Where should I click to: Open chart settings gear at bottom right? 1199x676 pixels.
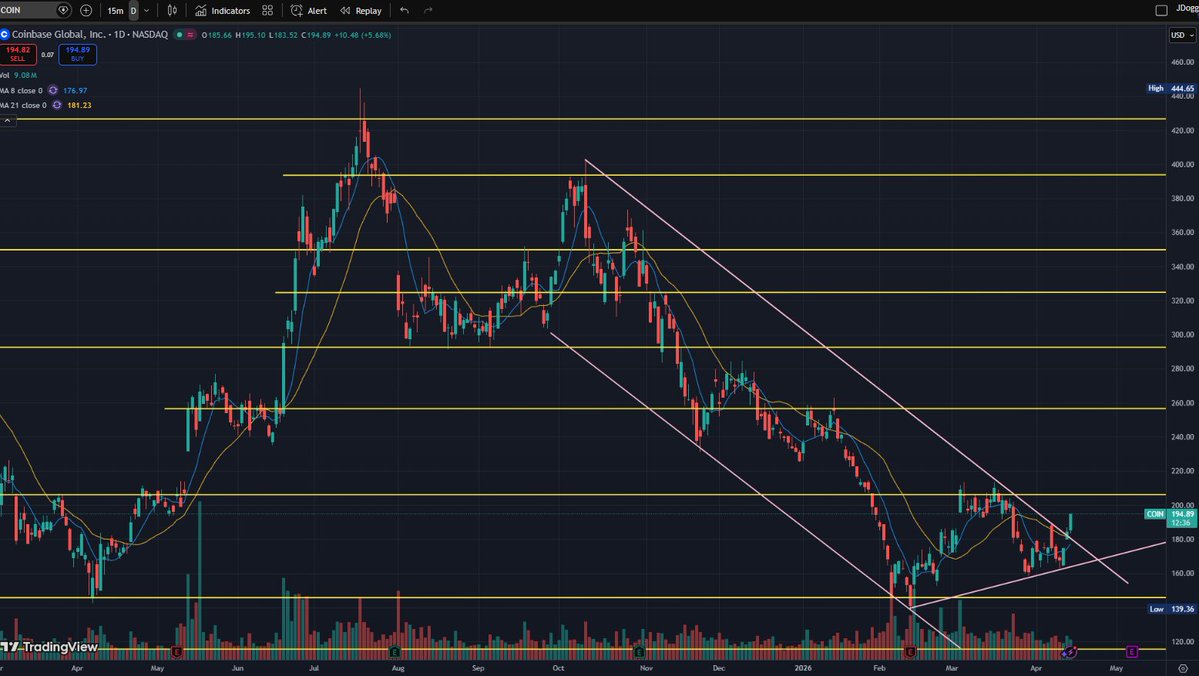point(1183,668)
